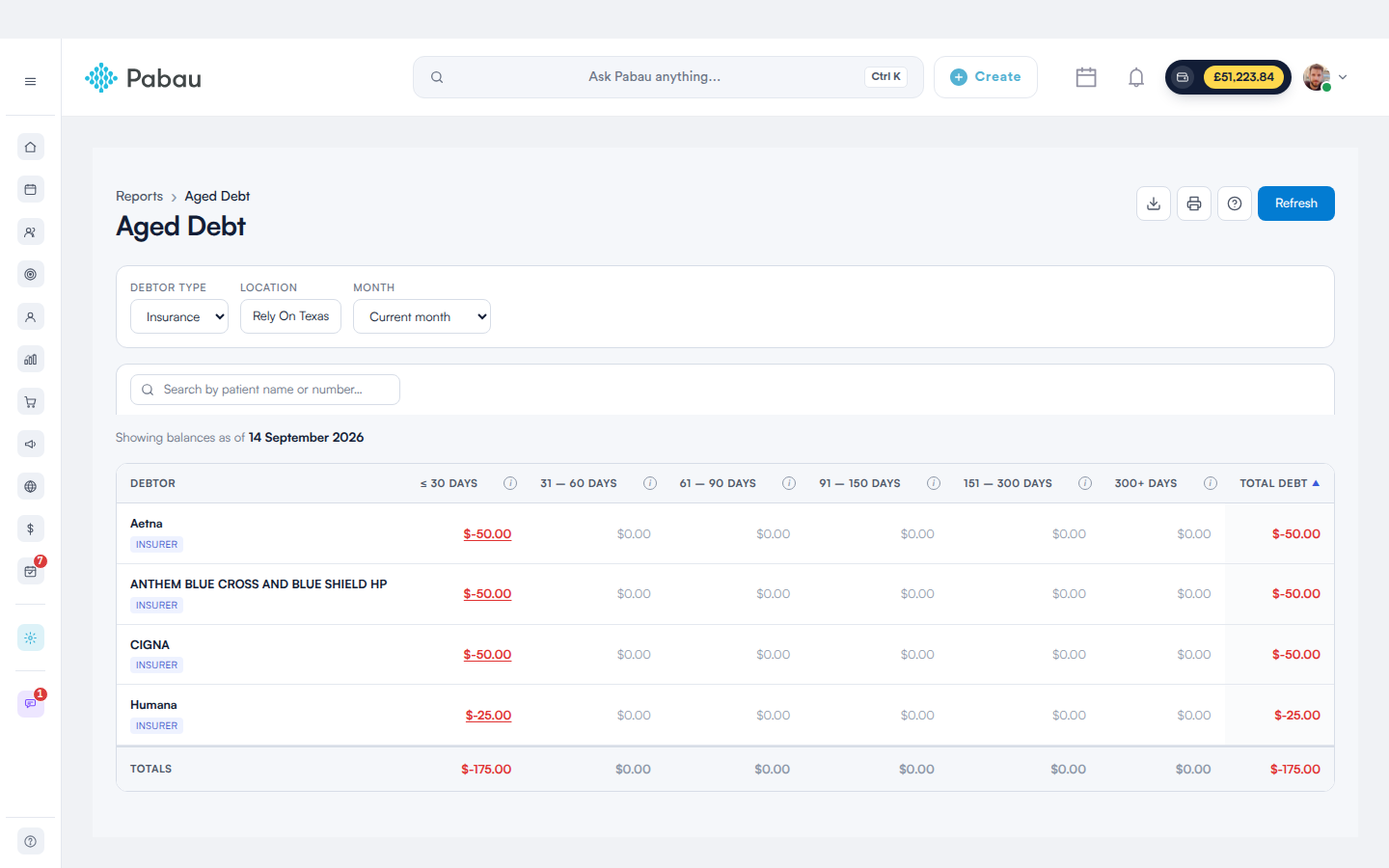This screenshot has width=1389, height=868.
Task: Click the Pabau logo
Action: pos(143,77)
